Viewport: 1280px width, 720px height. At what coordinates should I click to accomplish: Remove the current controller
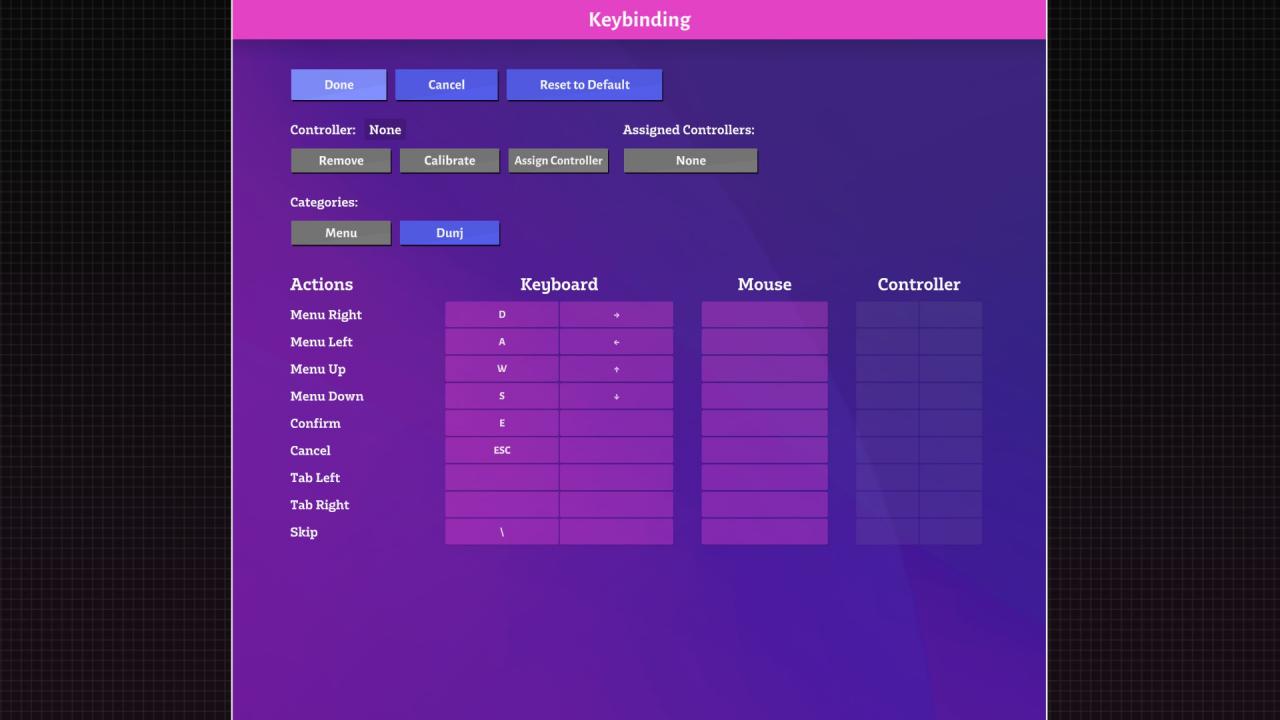(340, 161)
